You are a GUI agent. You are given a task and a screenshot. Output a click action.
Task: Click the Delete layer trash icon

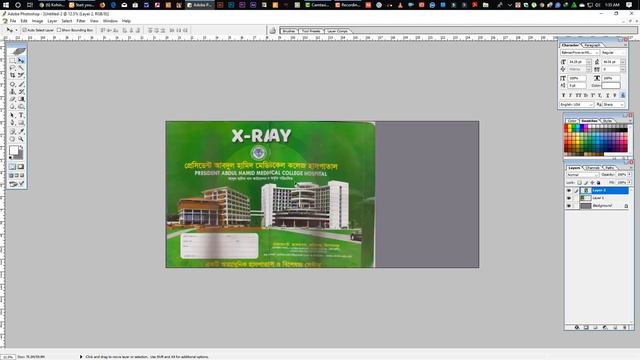[x=624, y=327]
